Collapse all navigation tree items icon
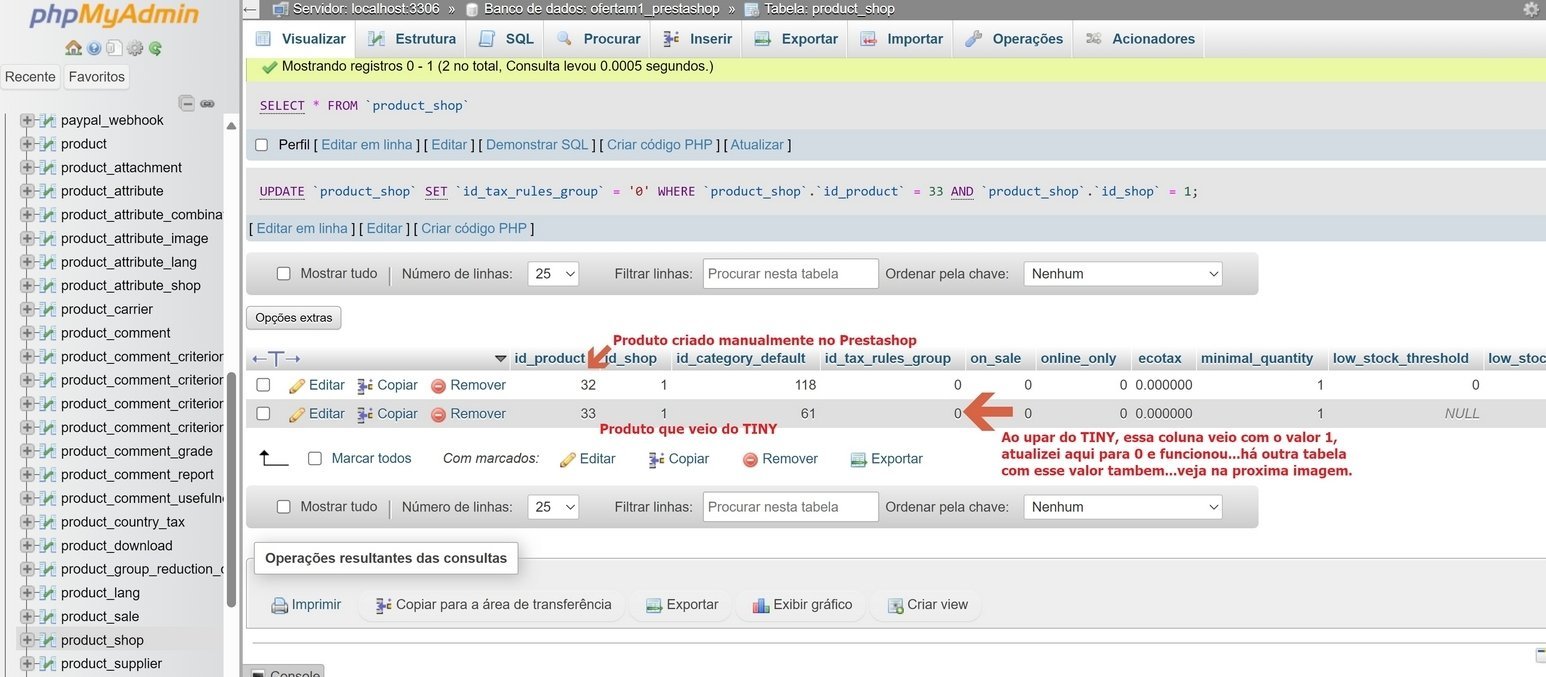Screen dimensions: 1546x677 (x=186, y=103)
